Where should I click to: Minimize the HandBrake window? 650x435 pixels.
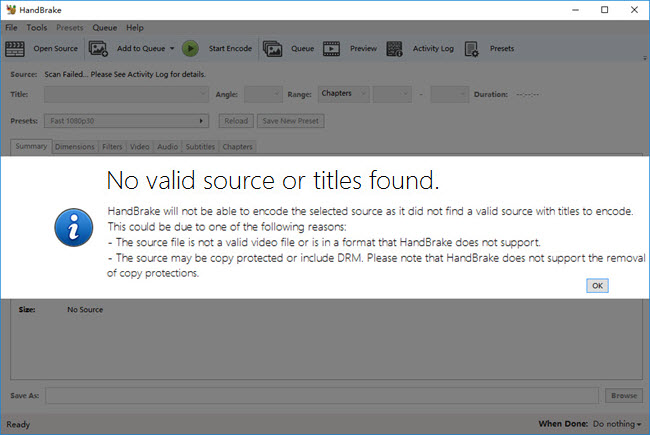click(575, 10)
